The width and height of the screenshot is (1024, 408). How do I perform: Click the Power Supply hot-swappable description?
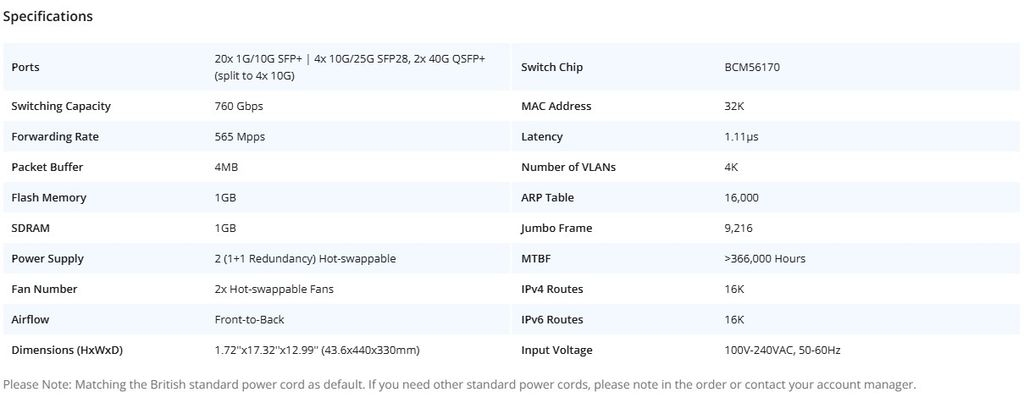tap(305, 259)
